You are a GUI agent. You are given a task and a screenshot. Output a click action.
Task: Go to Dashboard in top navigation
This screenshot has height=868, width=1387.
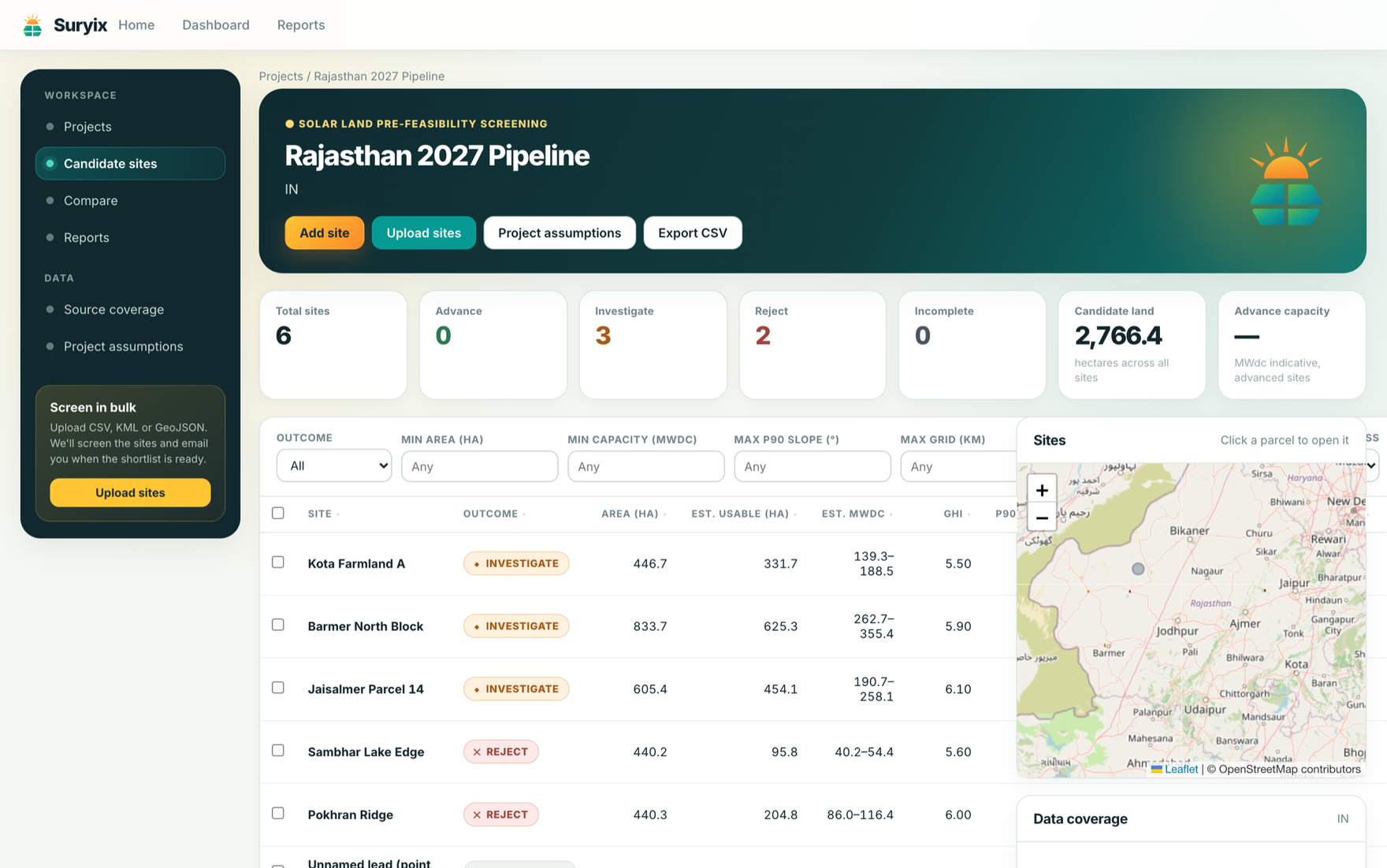(216, 25)
